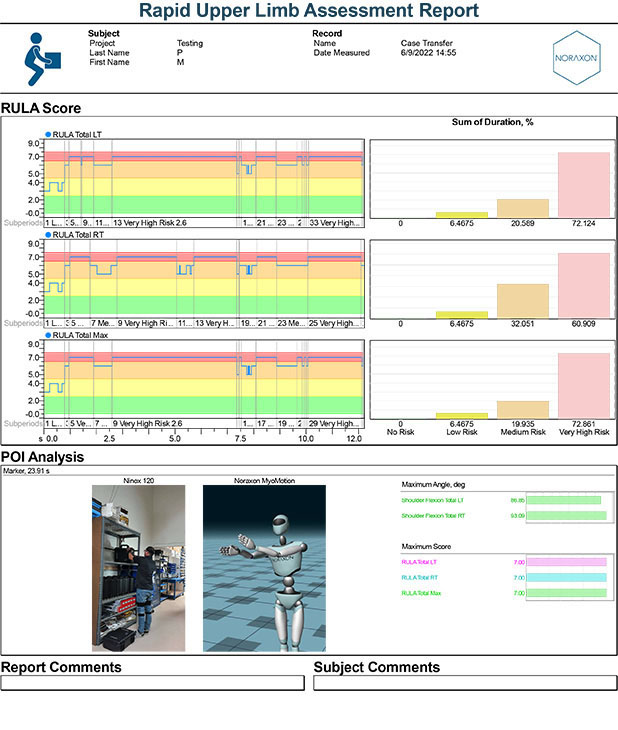The width and height of the screenshot is (618, 730).
Task: Click the blue dot beside RULA Total LT
Action: click(48, 135)
